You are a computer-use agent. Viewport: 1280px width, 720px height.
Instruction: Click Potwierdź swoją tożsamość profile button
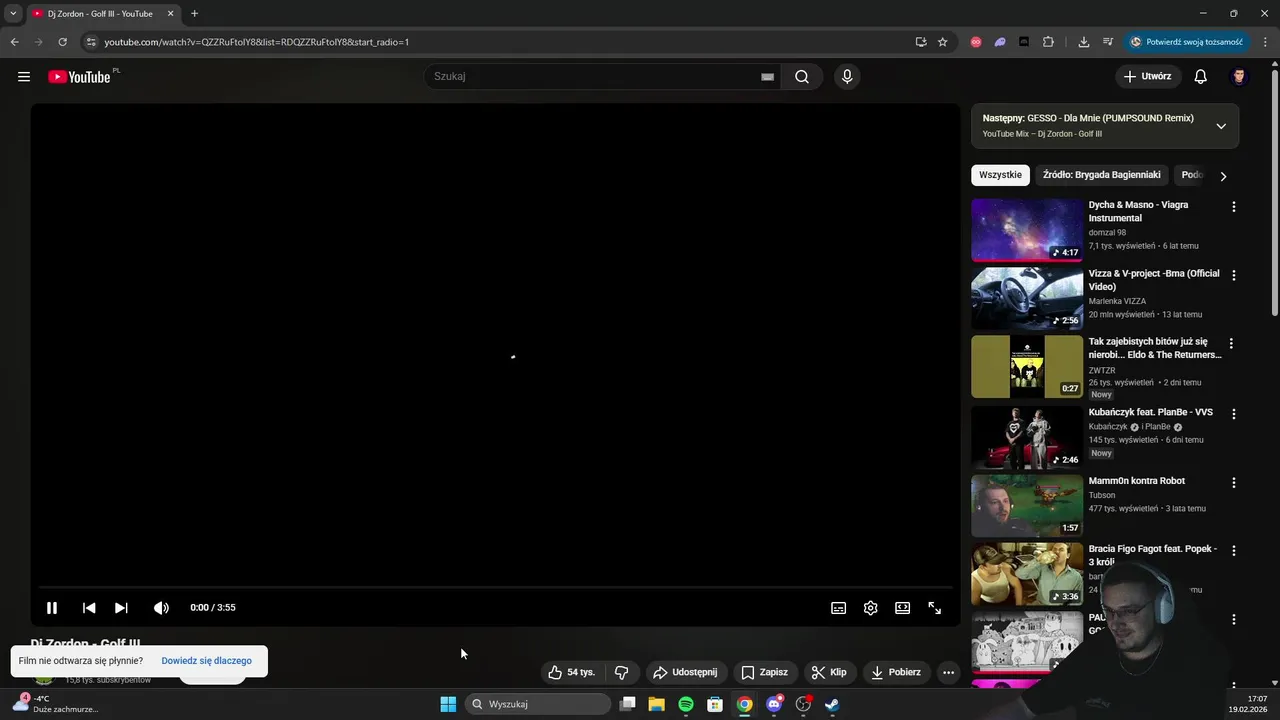point(1186,42)
